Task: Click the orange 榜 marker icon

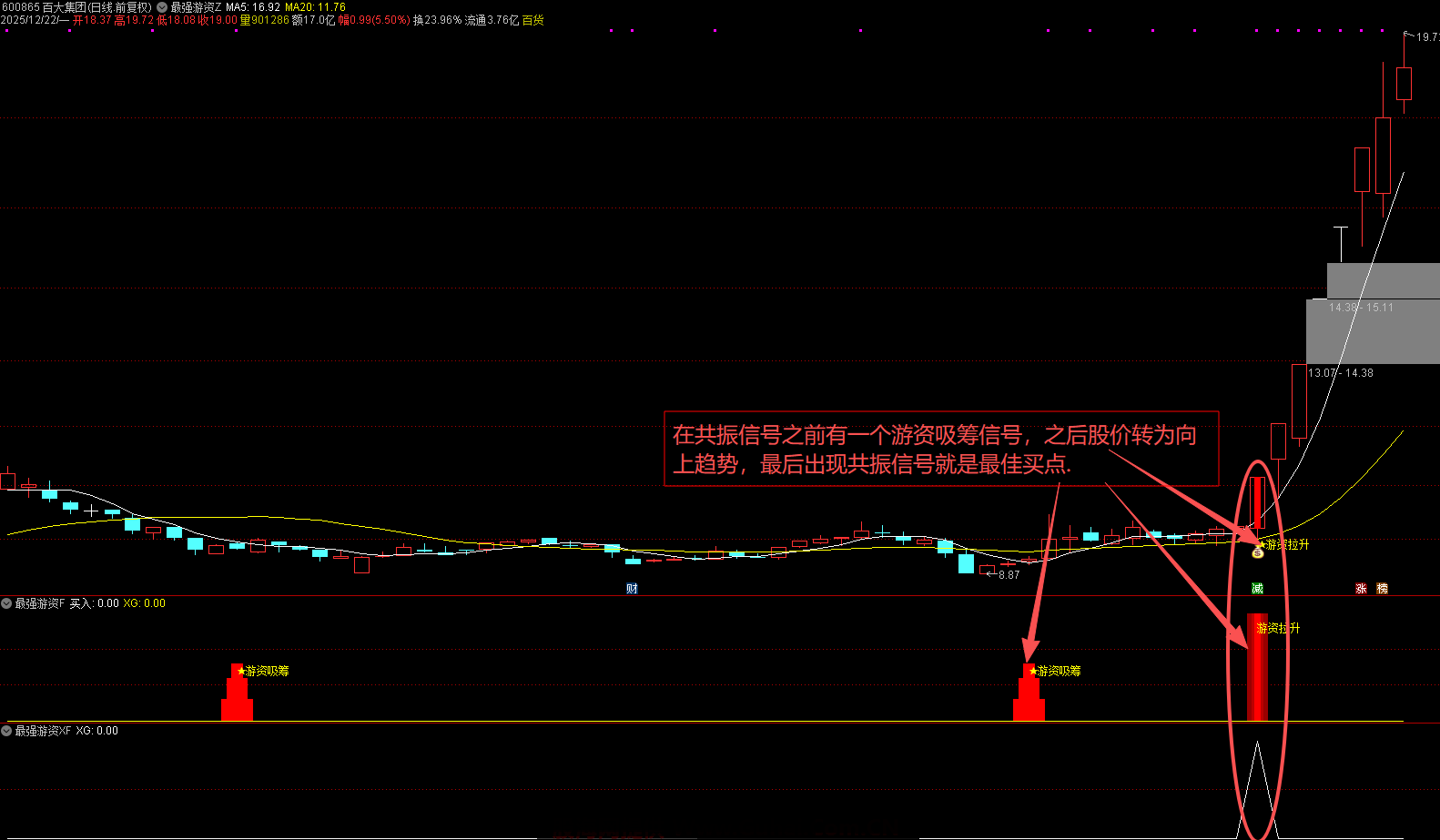Action: [1382, 589]
